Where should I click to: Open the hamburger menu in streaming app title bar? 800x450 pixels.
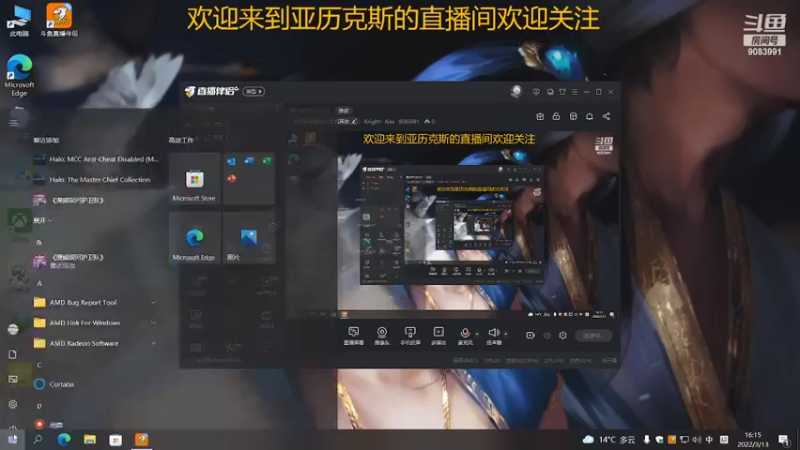click(574, 92)
